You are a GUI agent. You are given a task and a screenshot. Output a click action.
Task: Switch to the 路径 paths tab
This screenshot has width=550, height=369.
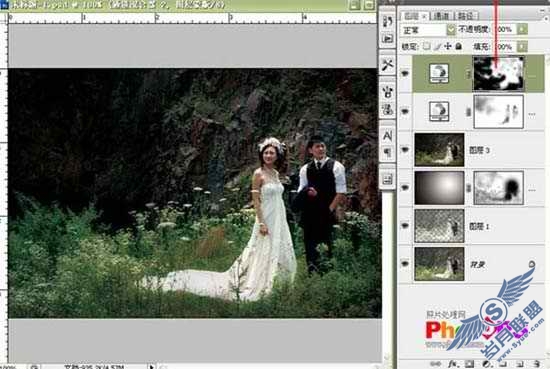[x=466, y=16]
